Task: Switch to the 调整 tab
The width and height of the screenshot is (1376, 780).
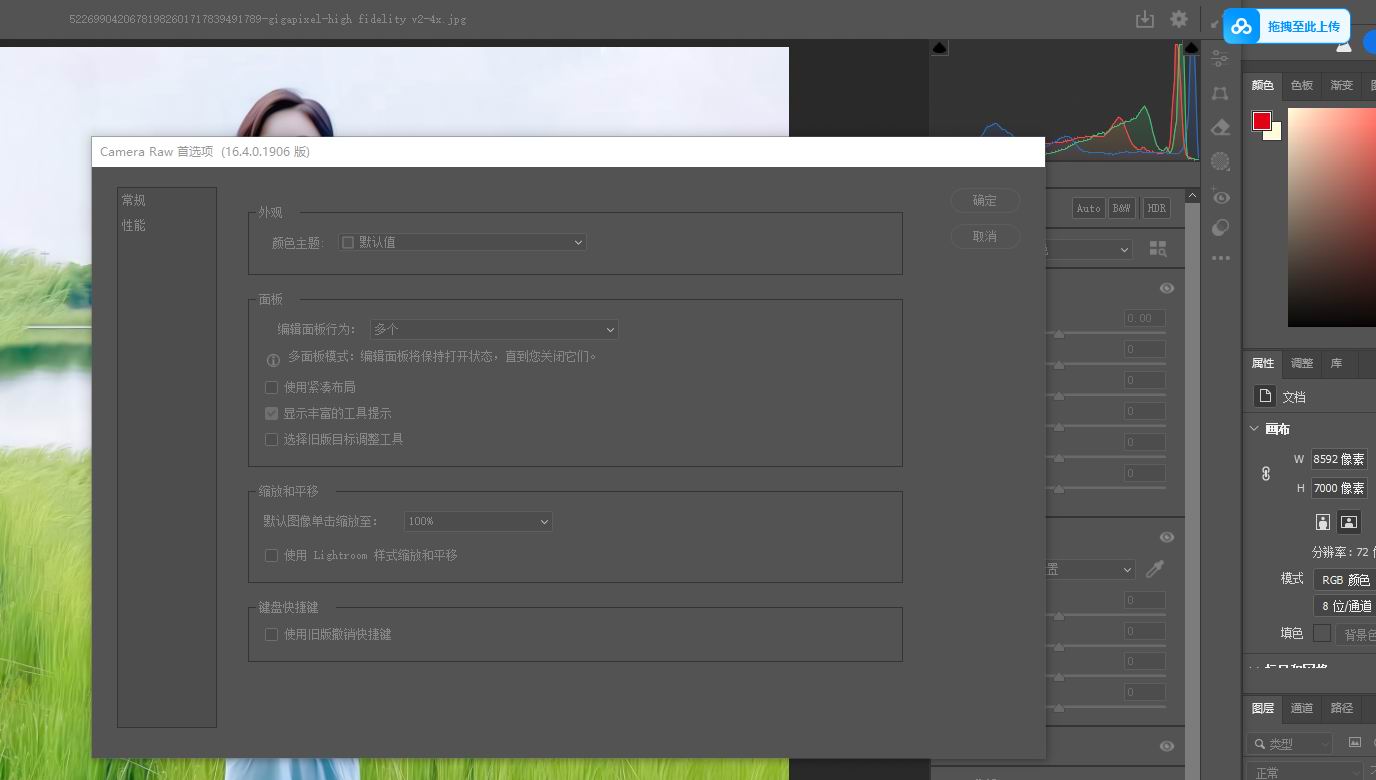Action: tap(1302, 363)
